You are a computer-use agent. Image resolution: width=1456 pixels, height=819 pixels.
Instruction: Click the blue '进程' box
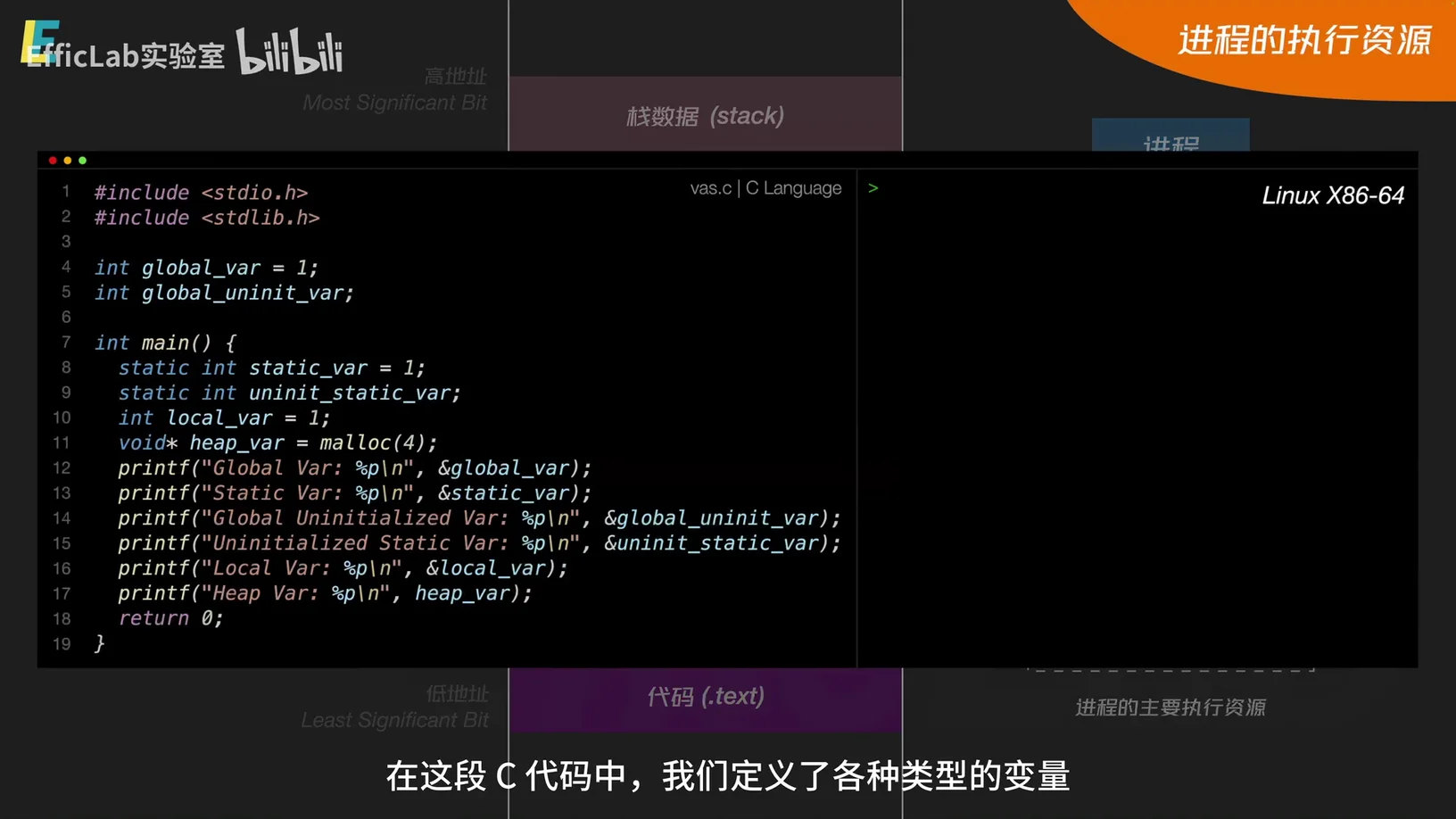[x=1170, y=136]
